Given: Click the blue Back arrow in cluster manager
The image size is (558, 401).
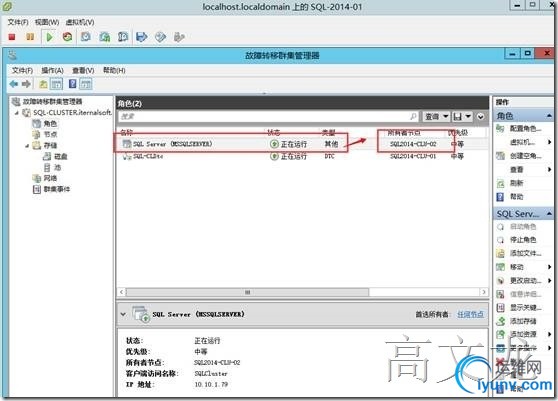Looking at the screenshot, I should pos(14,84).
